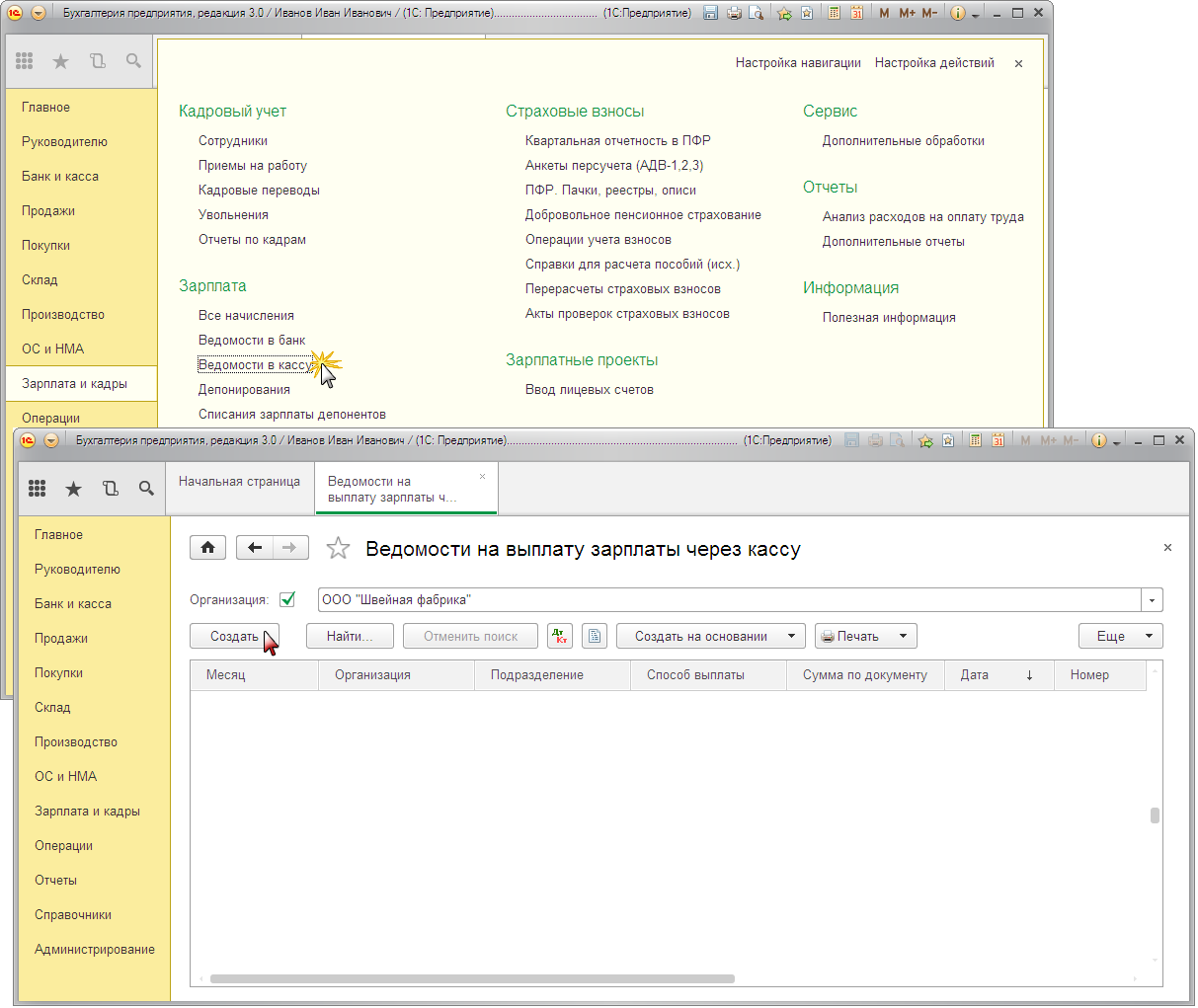The image size is (1198, 1008).
Task: Open the calculator from the upper window's title bar
Action: tap(835, 14)
